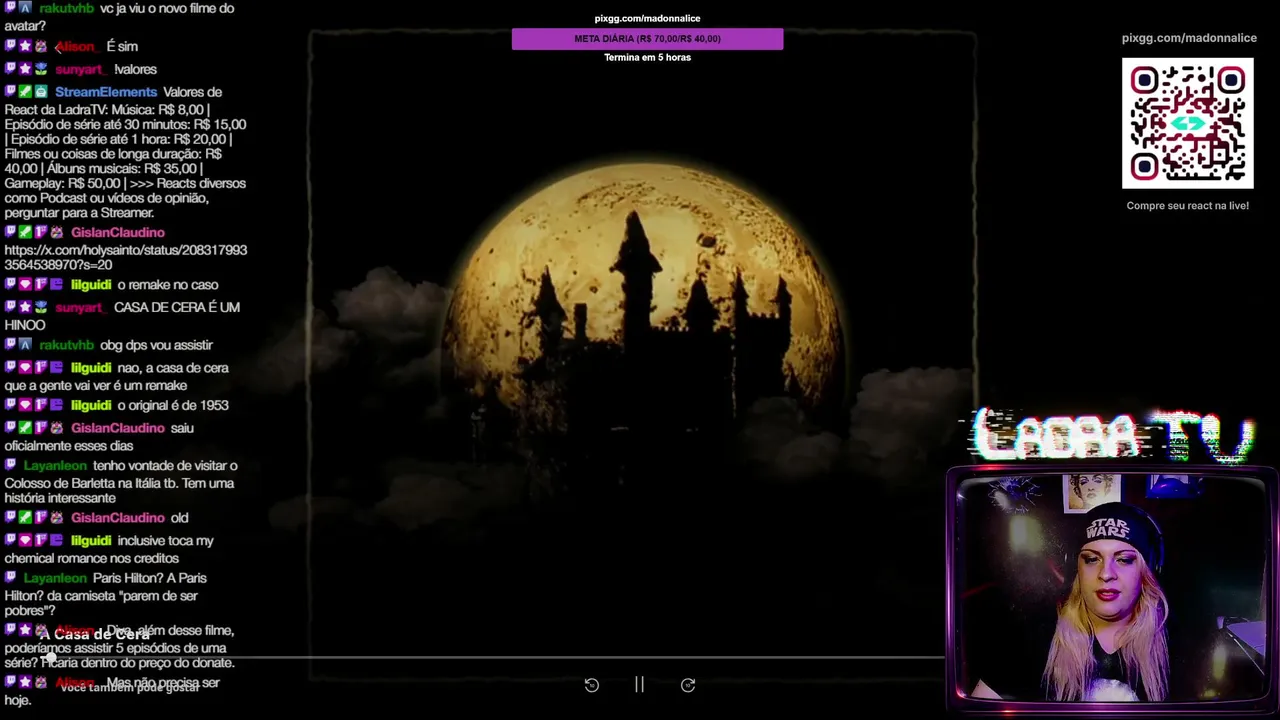Click the flower badge on sunyart_'s '!valores' message

pyautogui.click(x=42, y=69)
